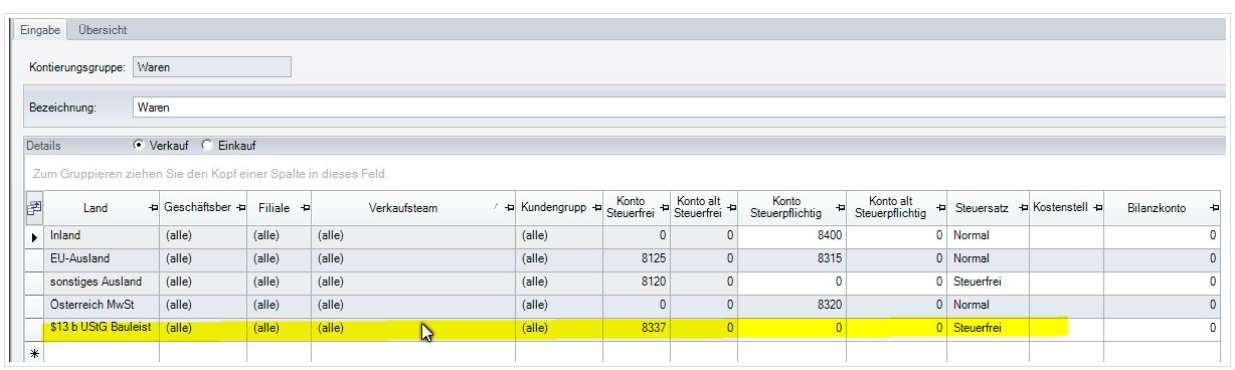Click the 8400 Konto Steuerpflichtig value
1235x370 pixels.
click(x=792, y=238)
